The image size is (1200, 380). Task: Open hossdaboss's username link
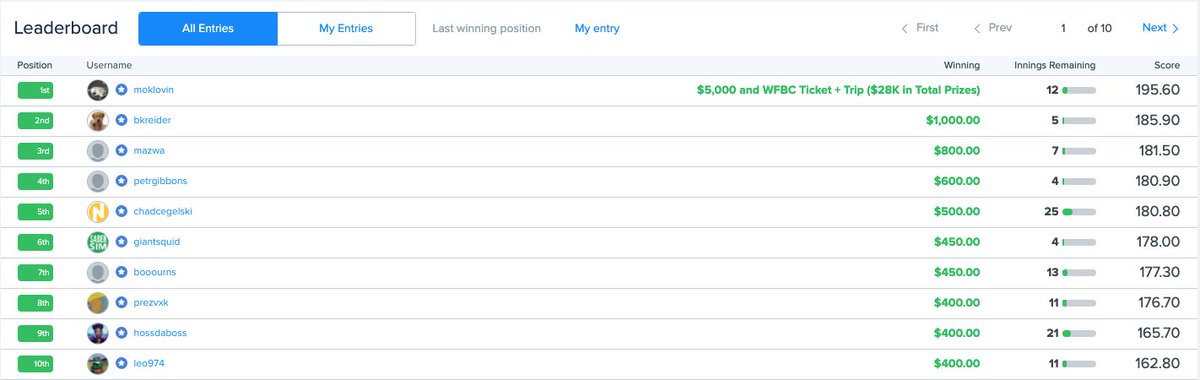pos(160,333)
